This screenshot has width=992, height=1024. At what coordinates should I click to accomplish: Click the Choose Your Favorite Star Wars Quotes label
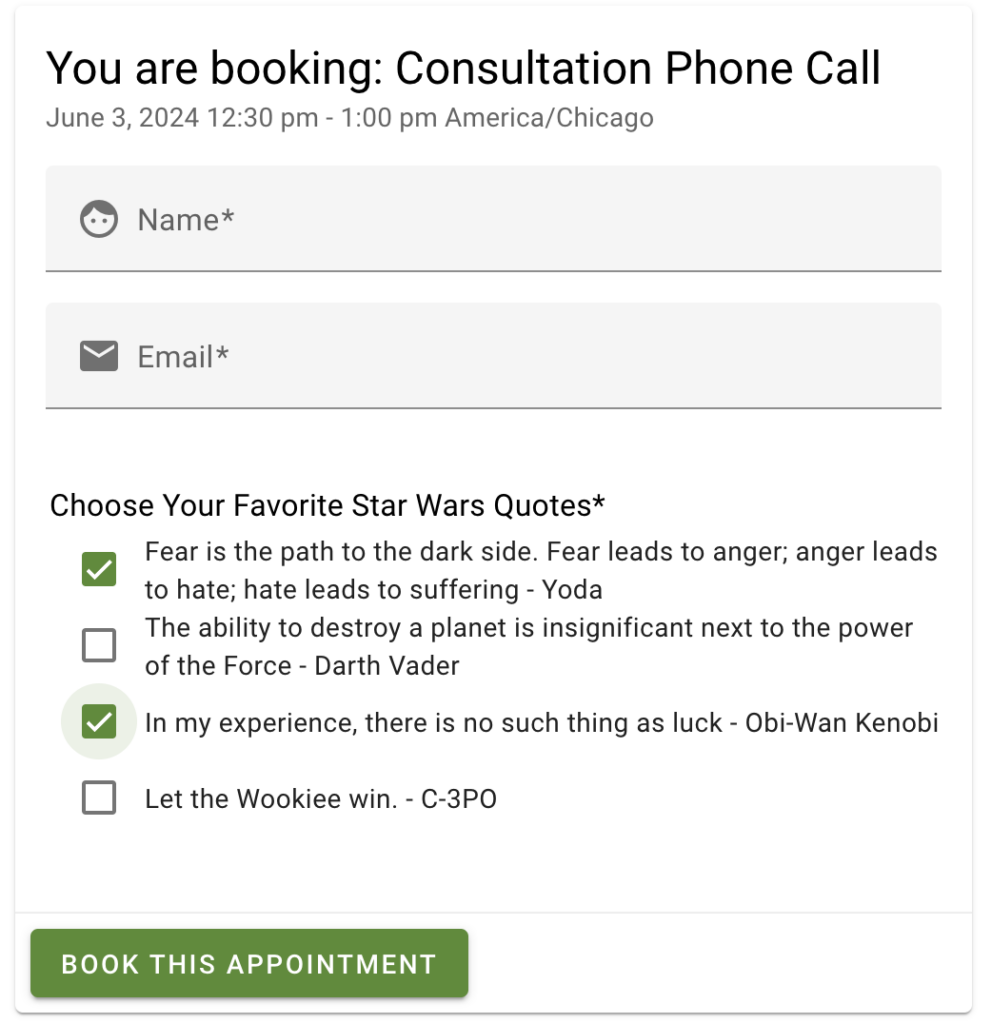point(326,506)
